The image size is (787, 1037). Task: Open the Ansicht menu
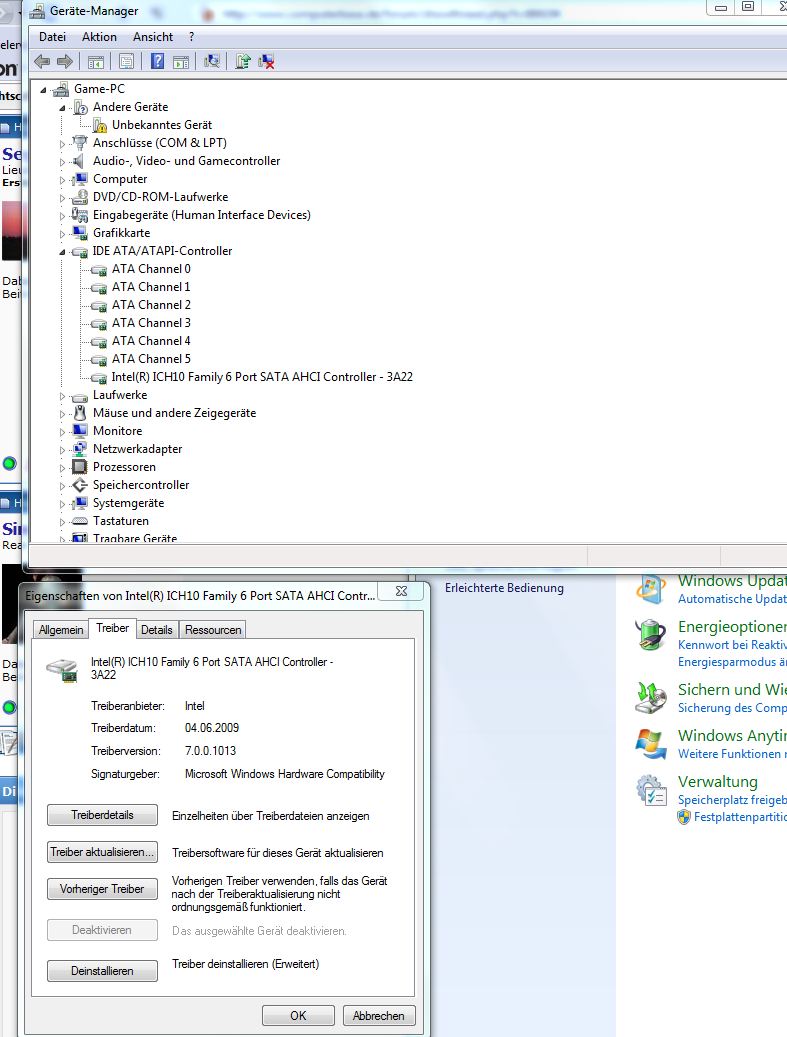click(x=153, y=37)
